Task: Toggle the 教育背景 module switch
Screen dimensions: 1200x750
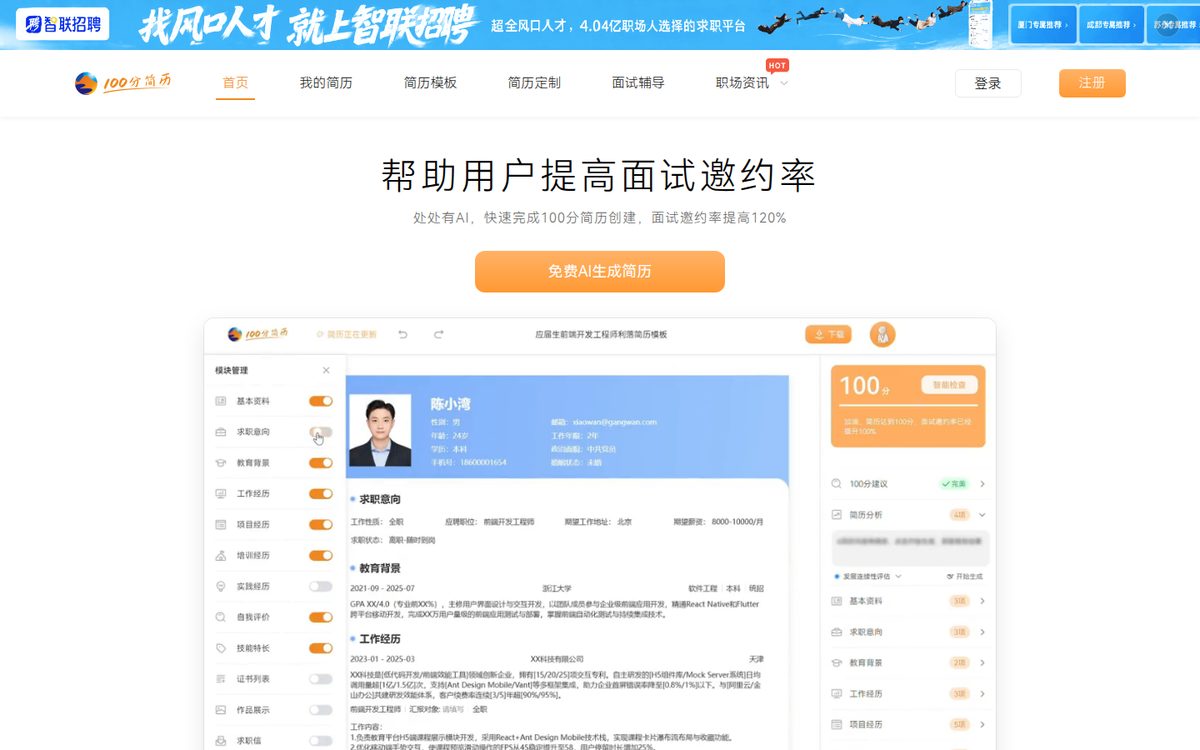Action: [321, 463]
